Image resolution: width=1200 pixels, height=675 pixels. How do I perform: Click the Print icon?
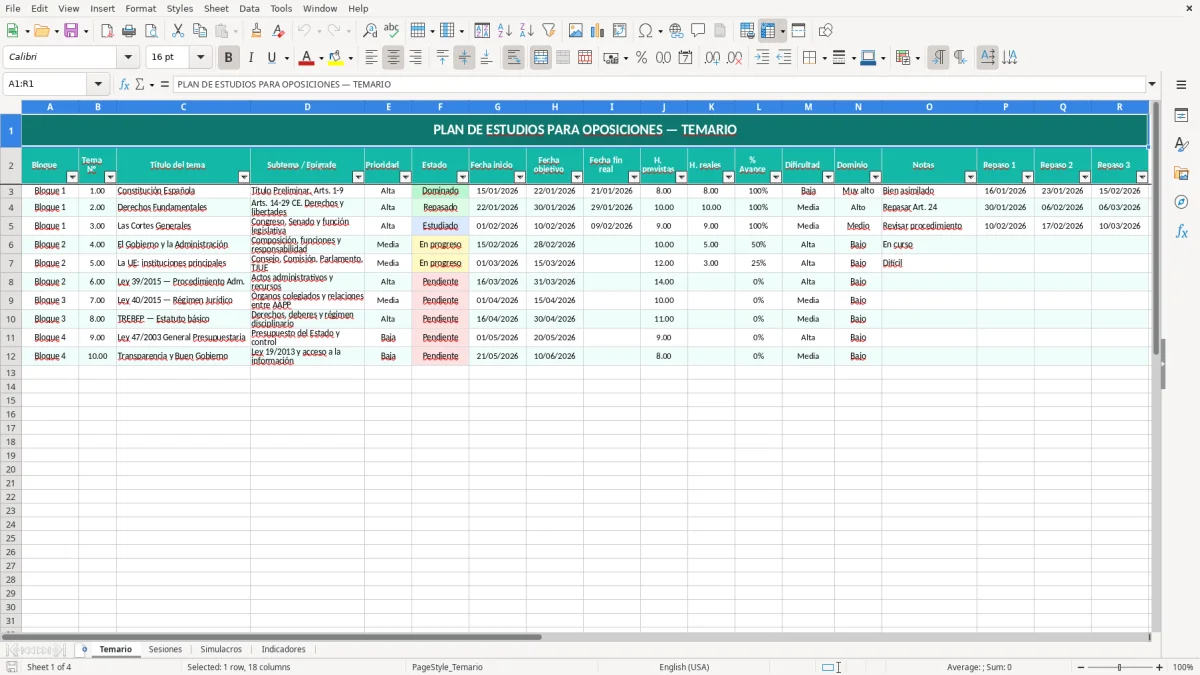click(129, 31)
